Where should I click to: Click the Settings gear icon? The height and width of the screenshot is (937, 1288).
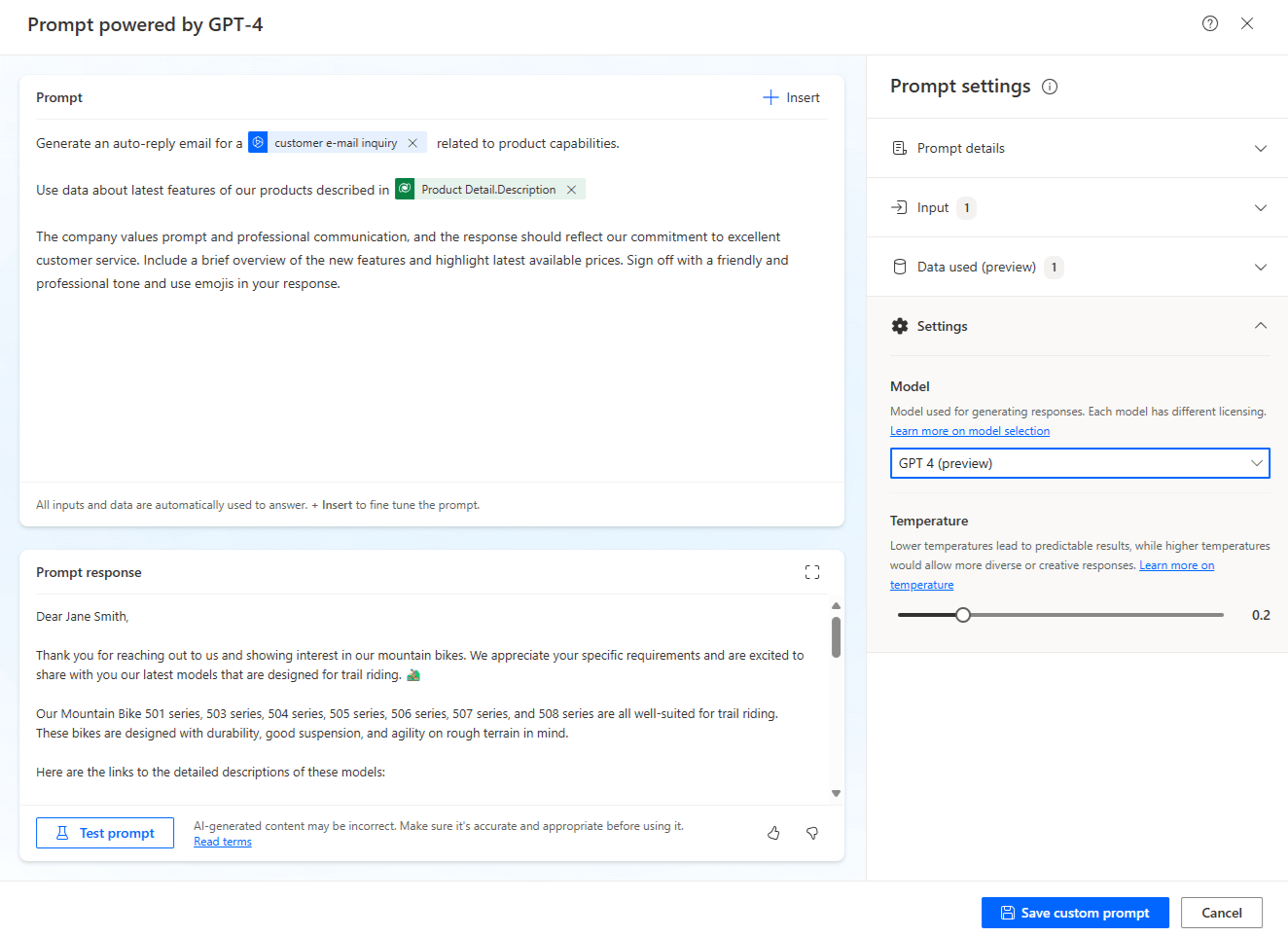pyautogui.click(x=900, y=326)
